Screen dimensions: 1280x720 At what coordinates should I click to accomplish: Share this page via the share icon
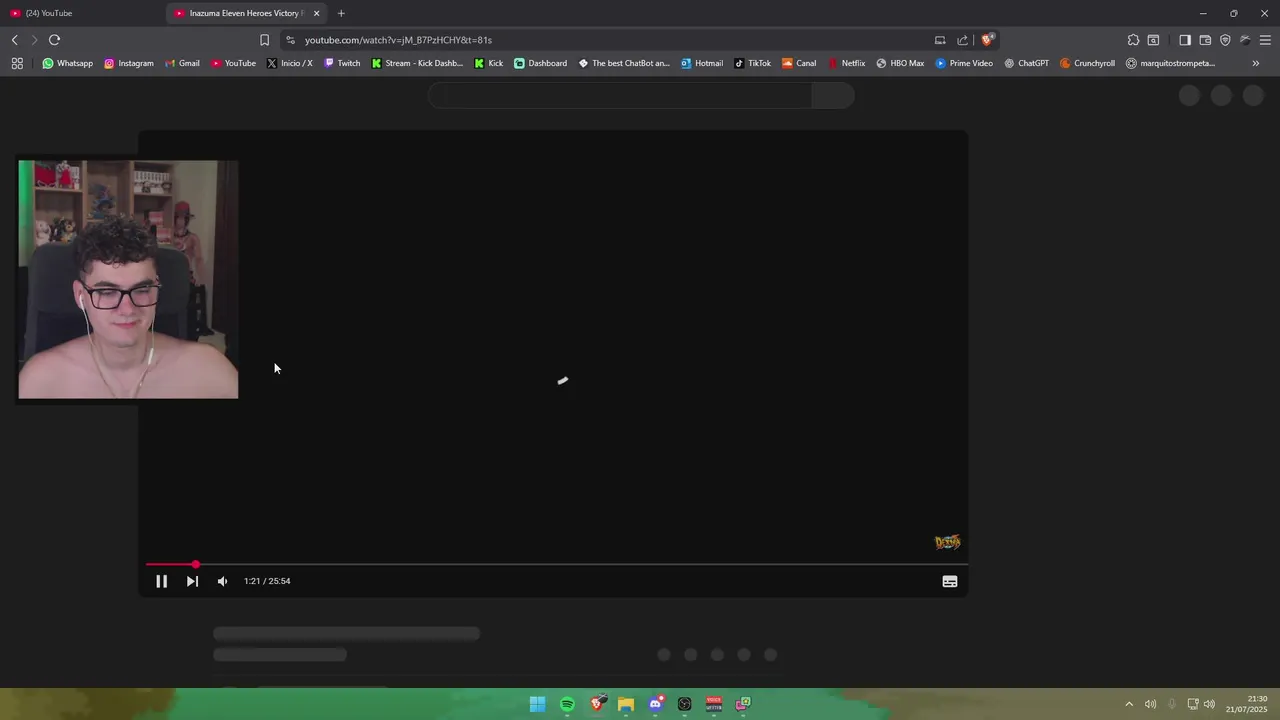click(962, 40)
